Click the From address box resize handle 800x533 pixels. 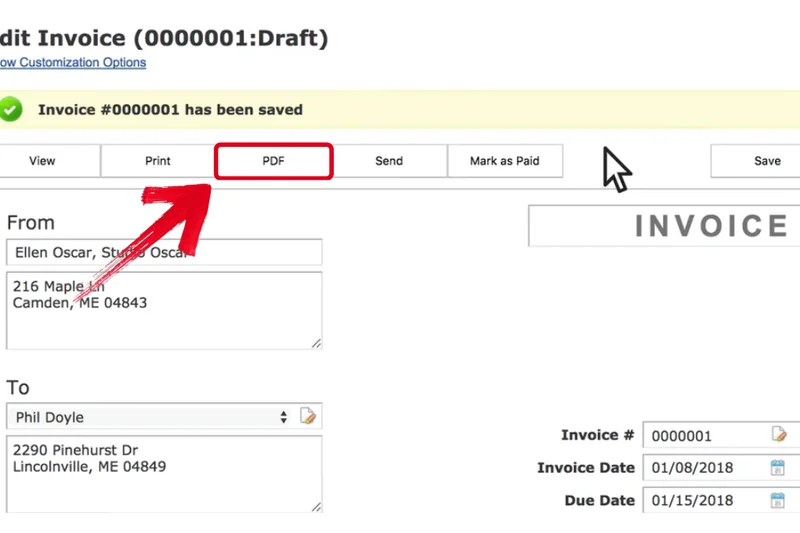pyautogui.click(x=316, y=343)
